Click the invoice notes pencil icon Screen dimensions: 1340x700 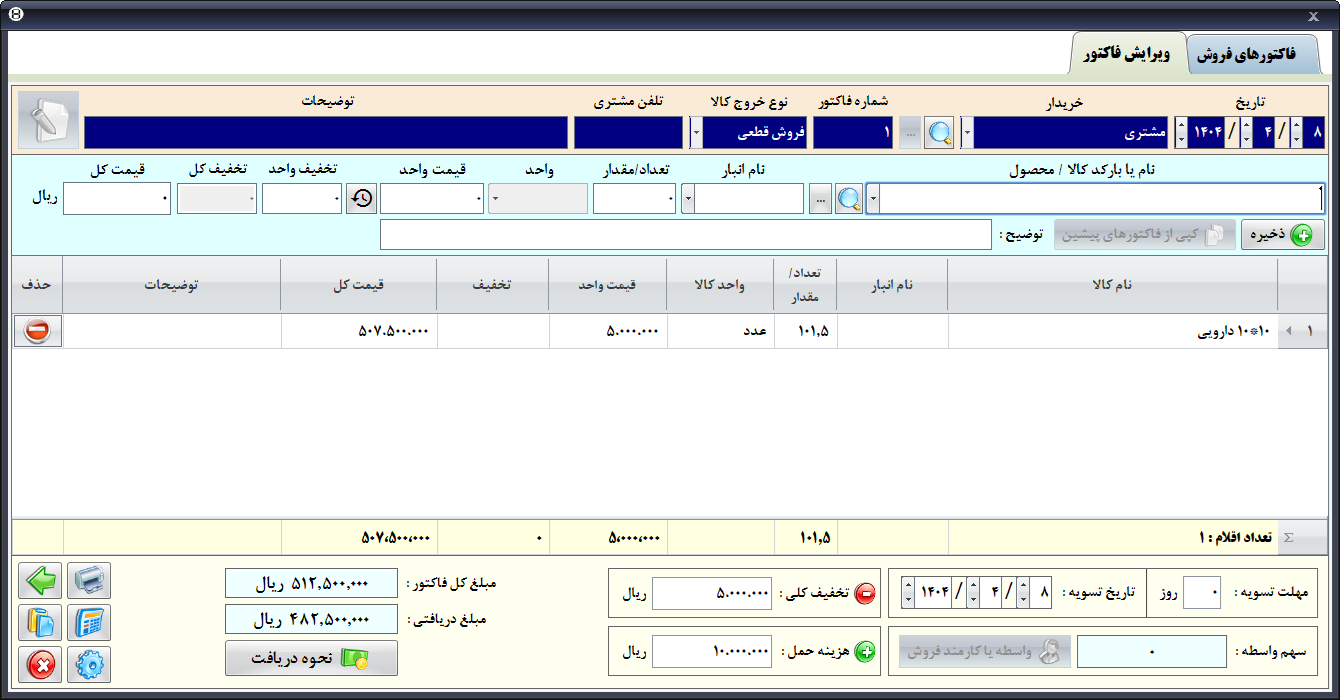point(48,121)
